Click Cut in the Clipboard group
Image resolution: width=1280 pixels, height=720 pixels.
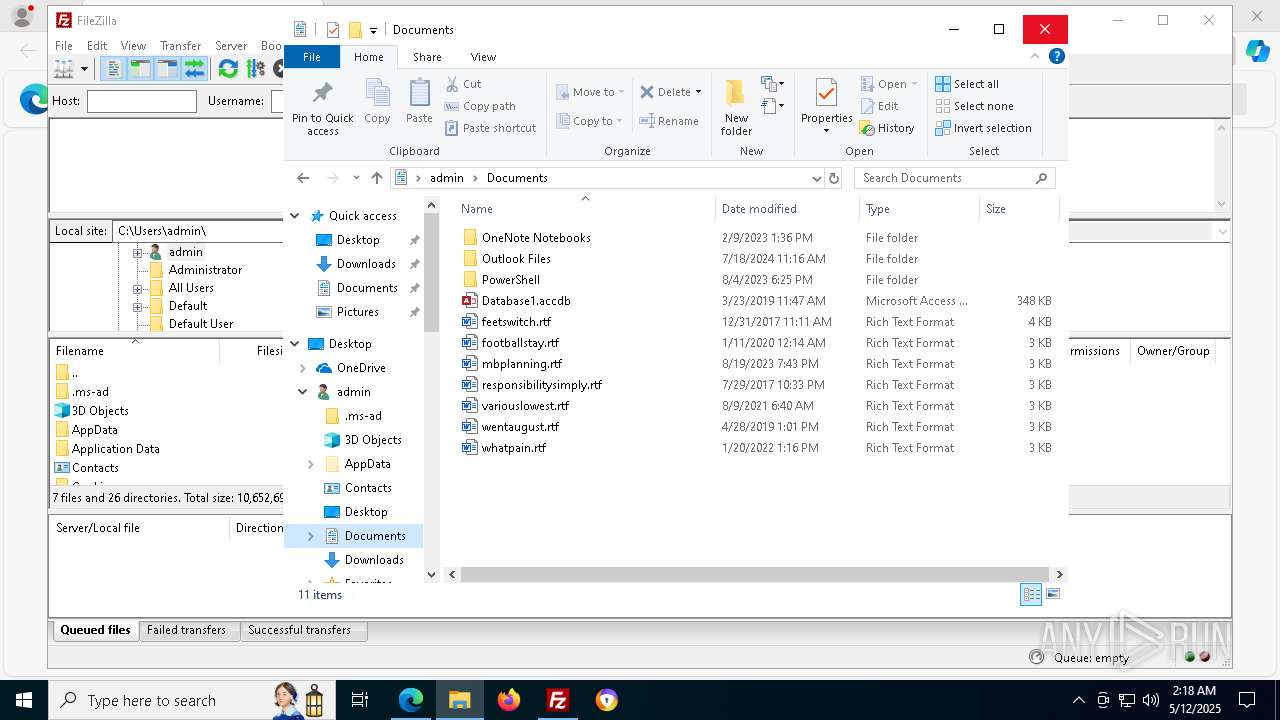pos(463,84)
